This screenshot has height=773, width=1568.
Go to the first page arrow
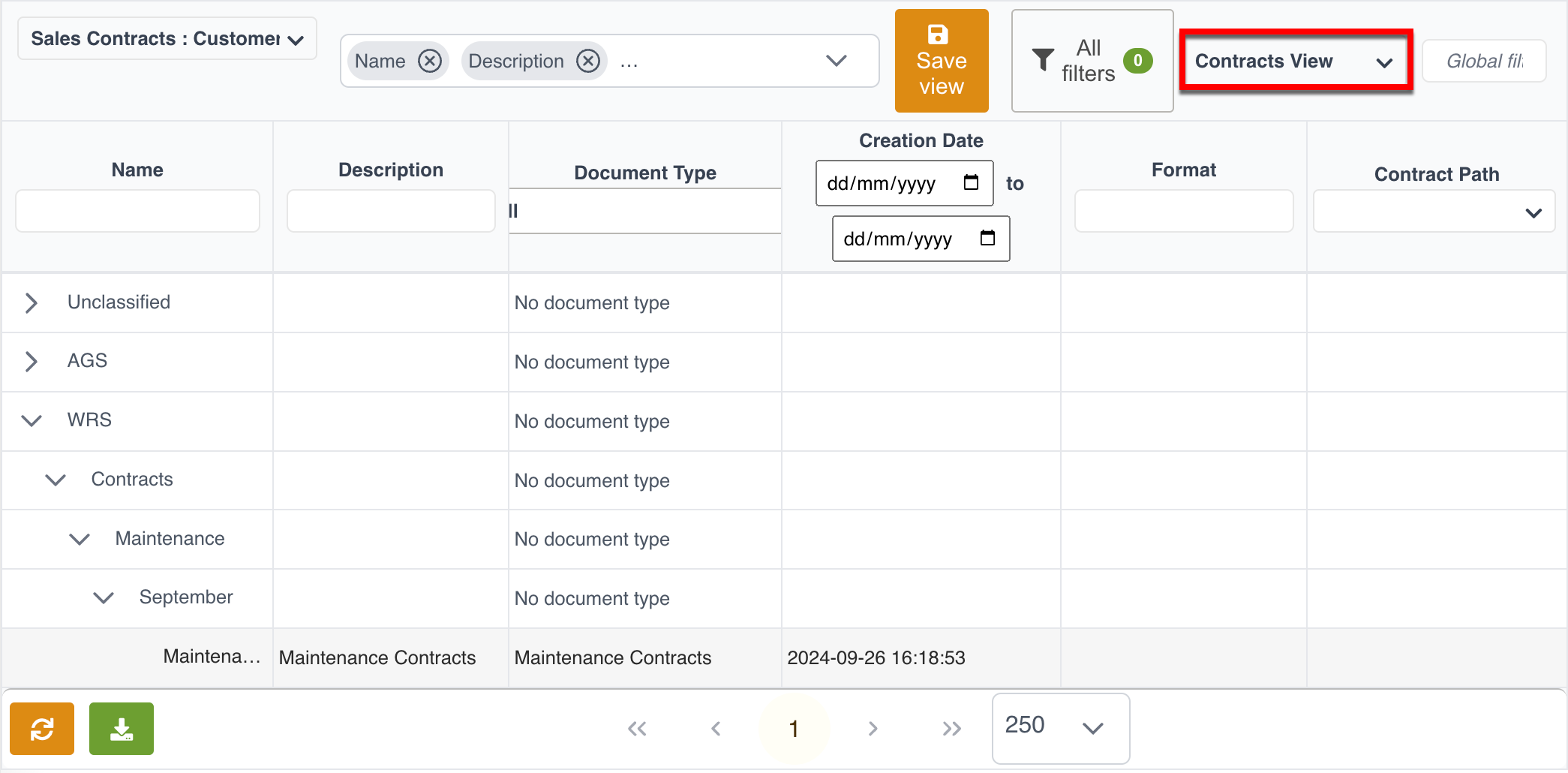(637, 729)
